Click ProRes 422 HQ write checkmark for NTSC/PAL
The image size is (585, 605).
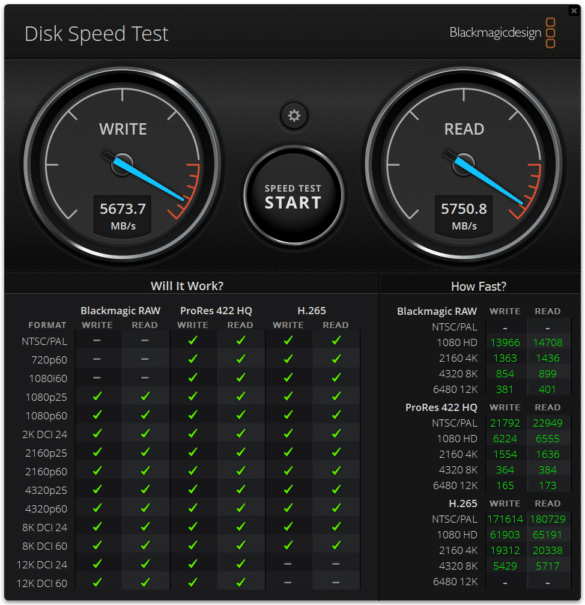pyautogui.click(x=193, y=340)
